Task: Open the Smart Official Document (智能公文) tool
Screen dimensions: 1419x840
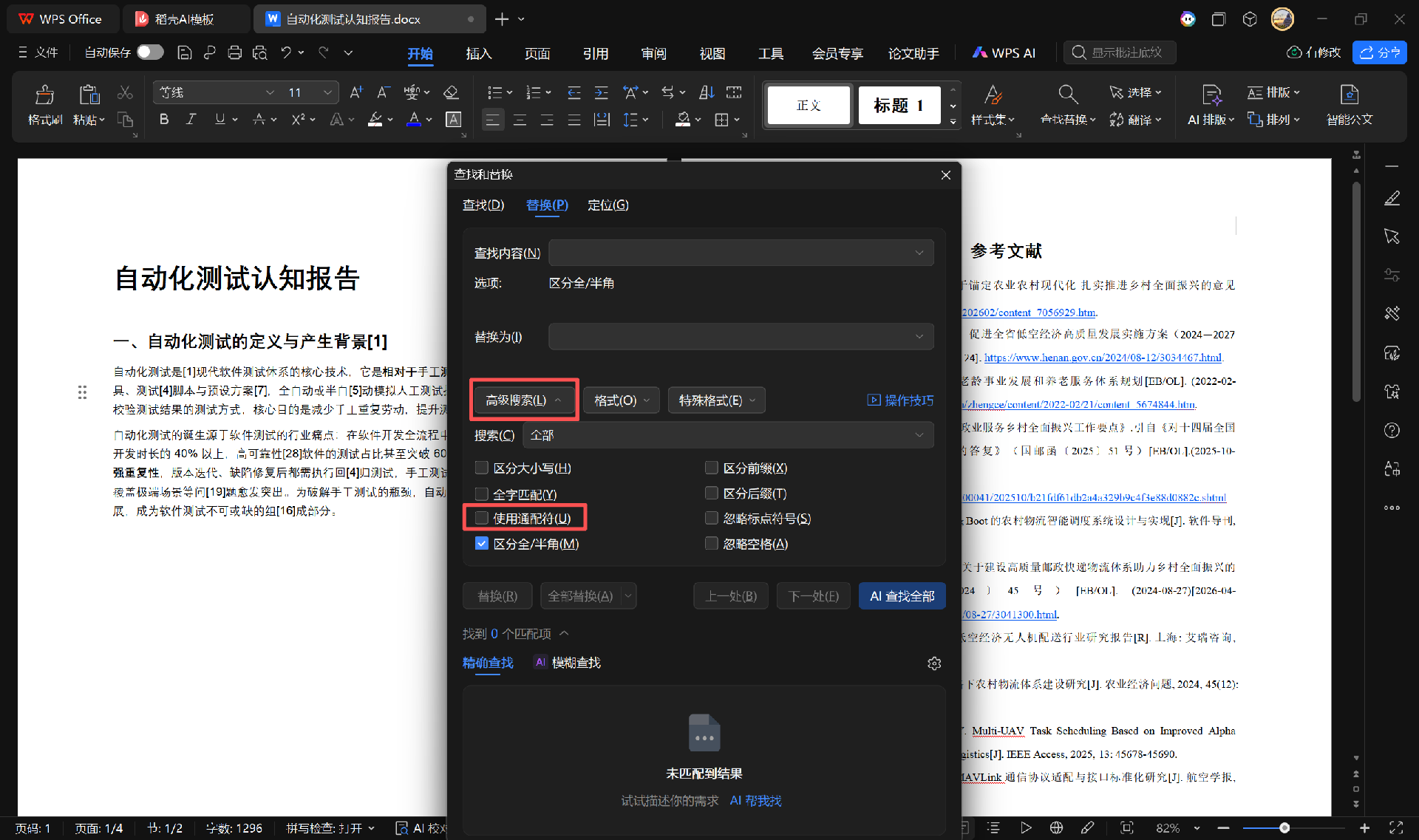Action: tap(1350, 104)
